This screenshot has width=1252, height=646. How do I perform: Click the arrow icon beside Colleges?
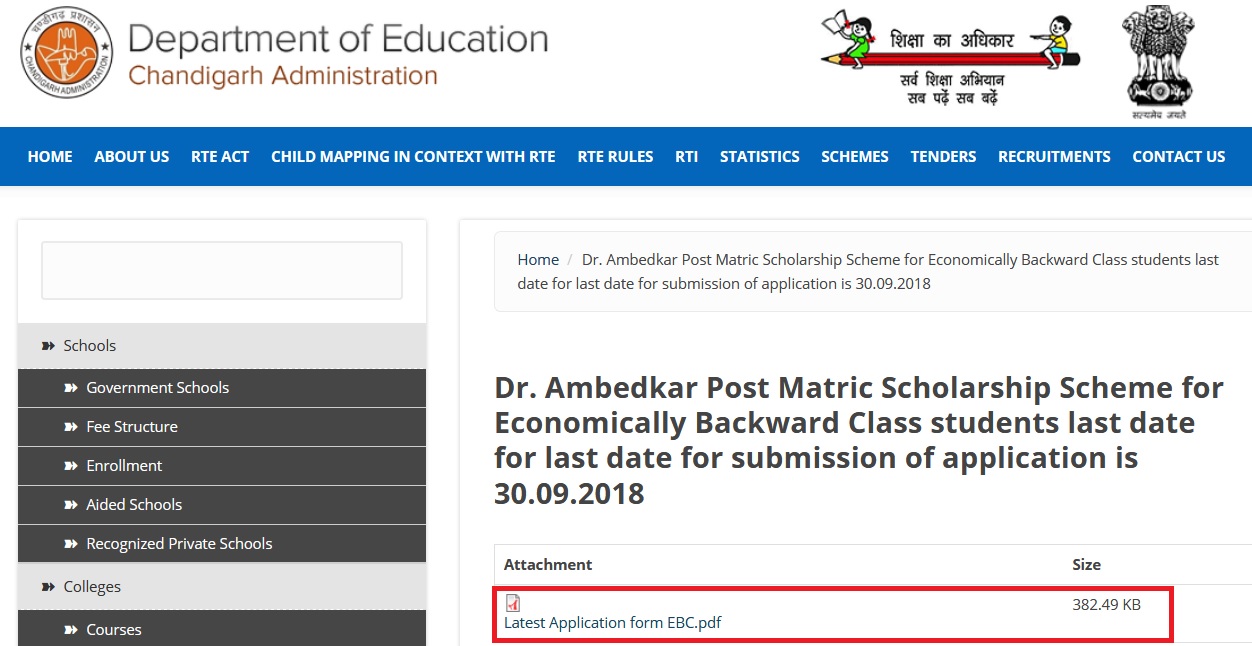point(48,587)
